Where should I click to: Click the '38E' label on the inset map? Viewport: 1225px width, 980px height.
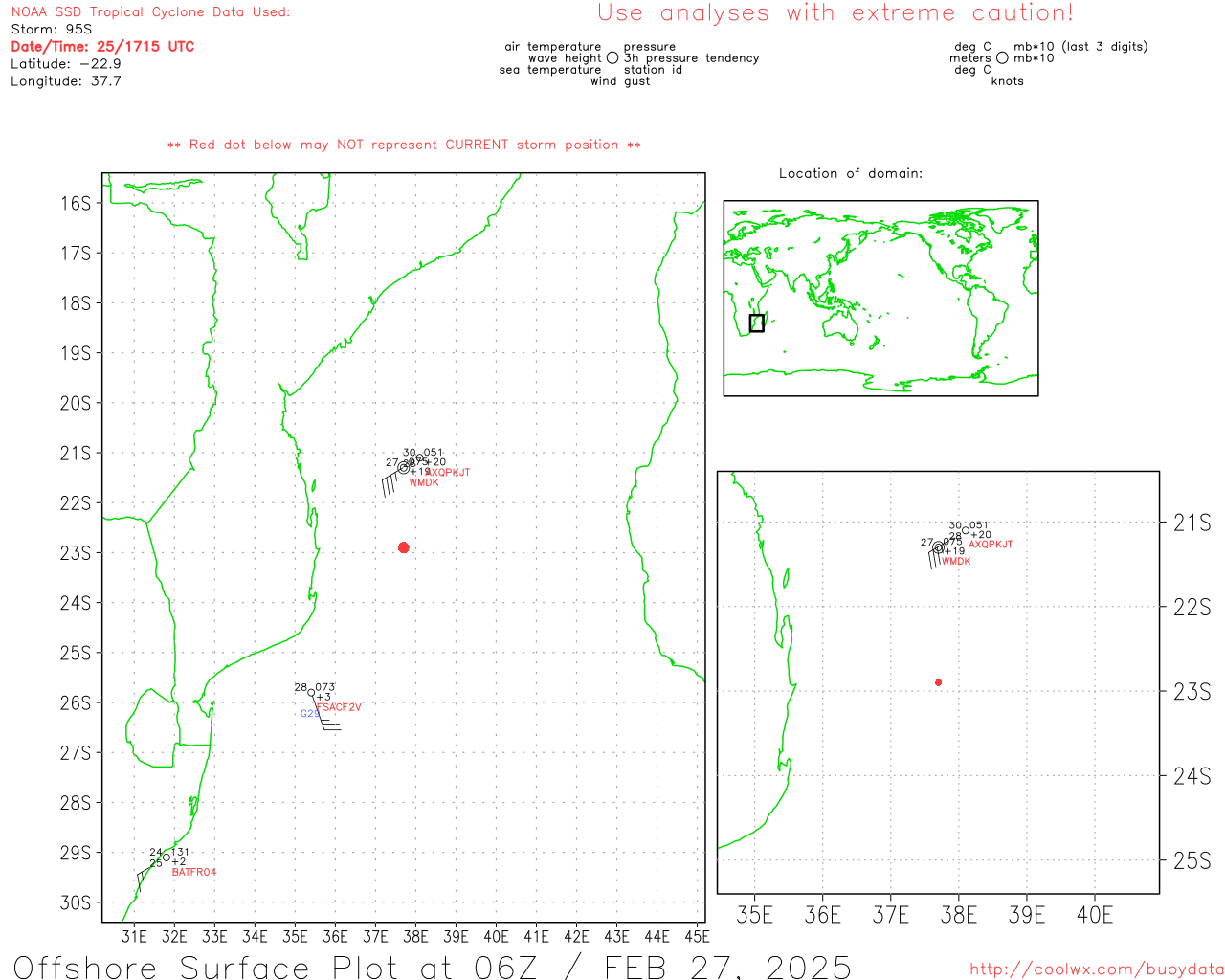tap(959, 915)
